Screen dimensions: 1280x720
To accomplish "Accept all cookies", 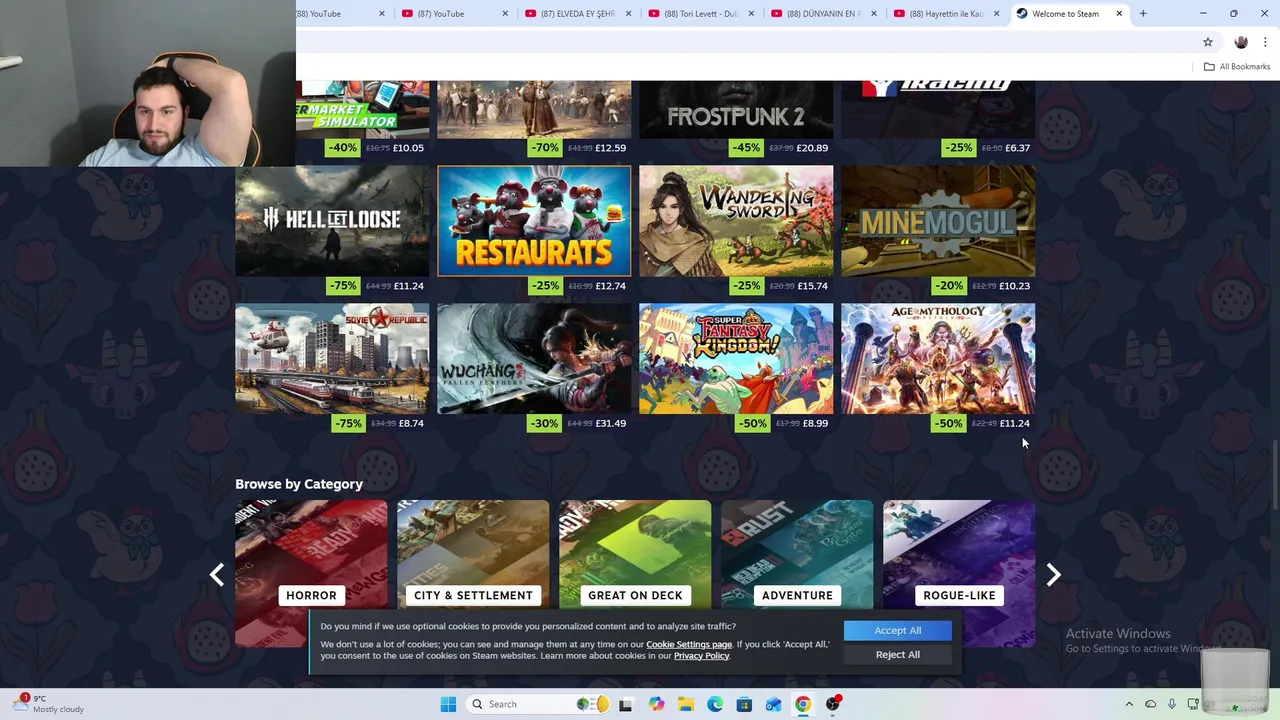I will tap(897, 630).
